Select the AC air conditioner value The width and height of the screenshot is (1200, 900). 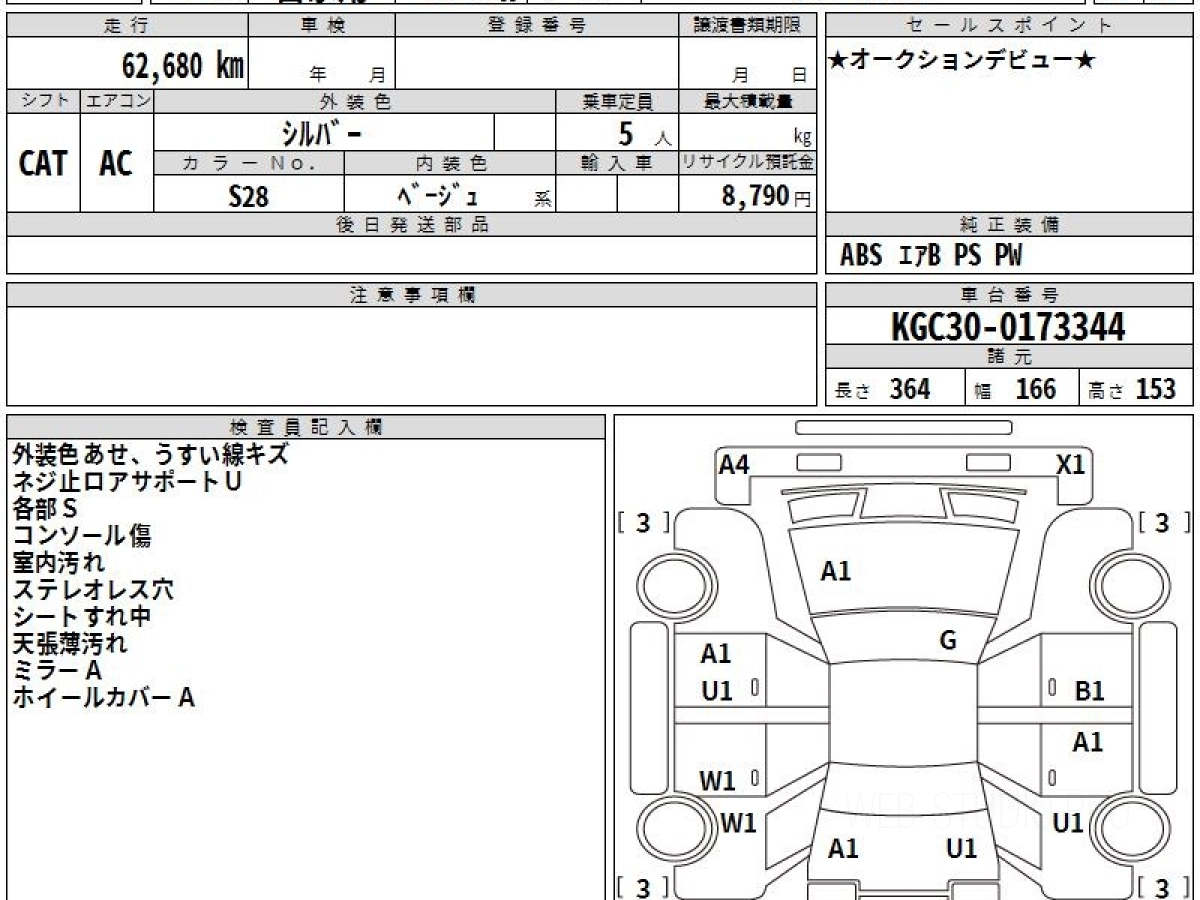[x=117, y=163]
